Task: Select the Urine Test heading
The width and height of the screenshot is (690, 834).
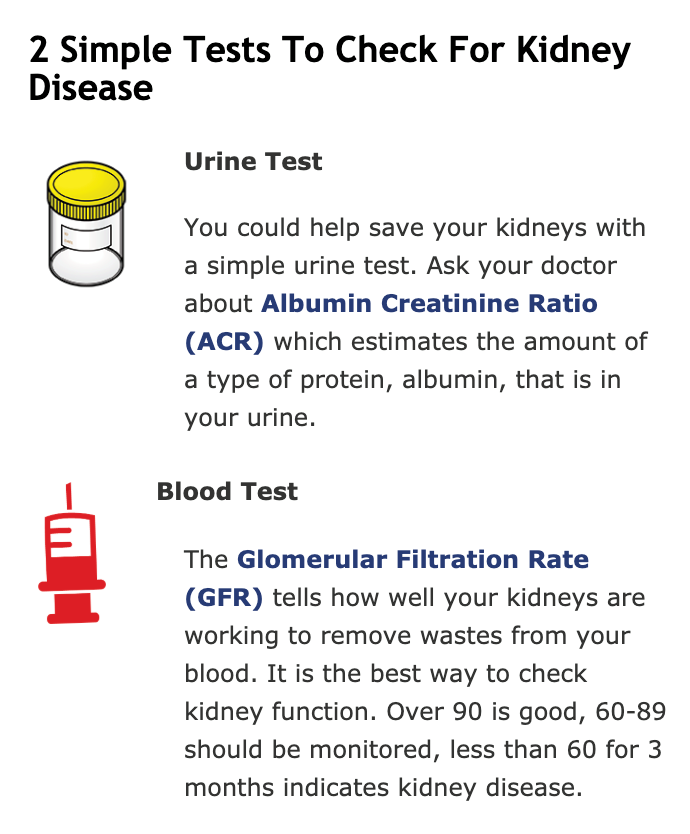Action: click(x=253, y=161)
